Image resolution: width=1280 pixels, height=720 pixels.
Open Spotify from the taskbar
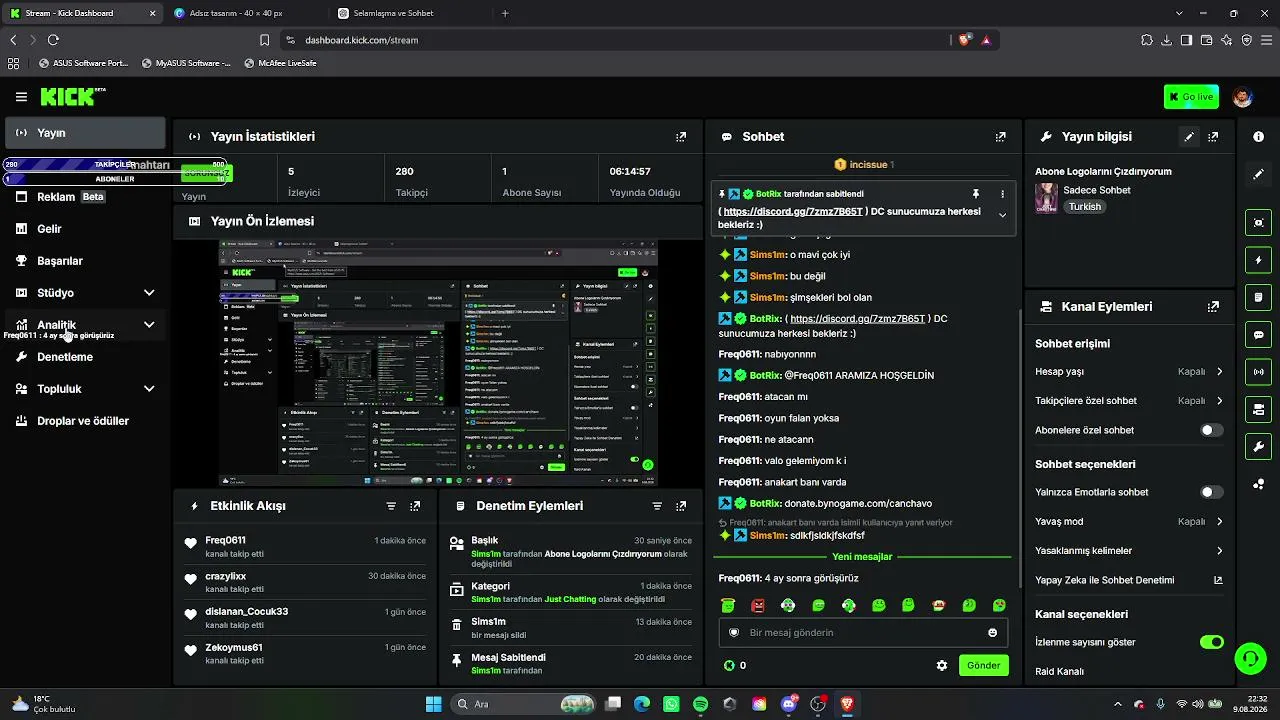(x=700, y=704)
